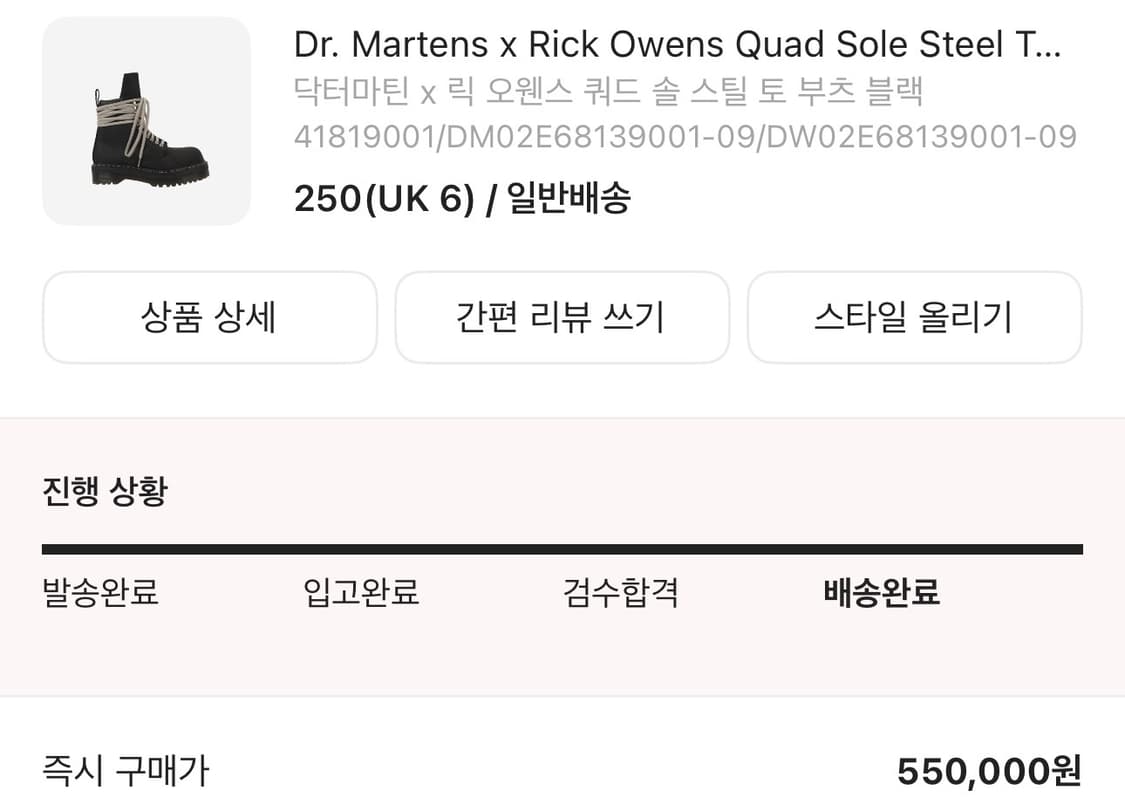1125x804 pixels.
Task: Select the size option 250(UK 6)
Action: point(385,198)
